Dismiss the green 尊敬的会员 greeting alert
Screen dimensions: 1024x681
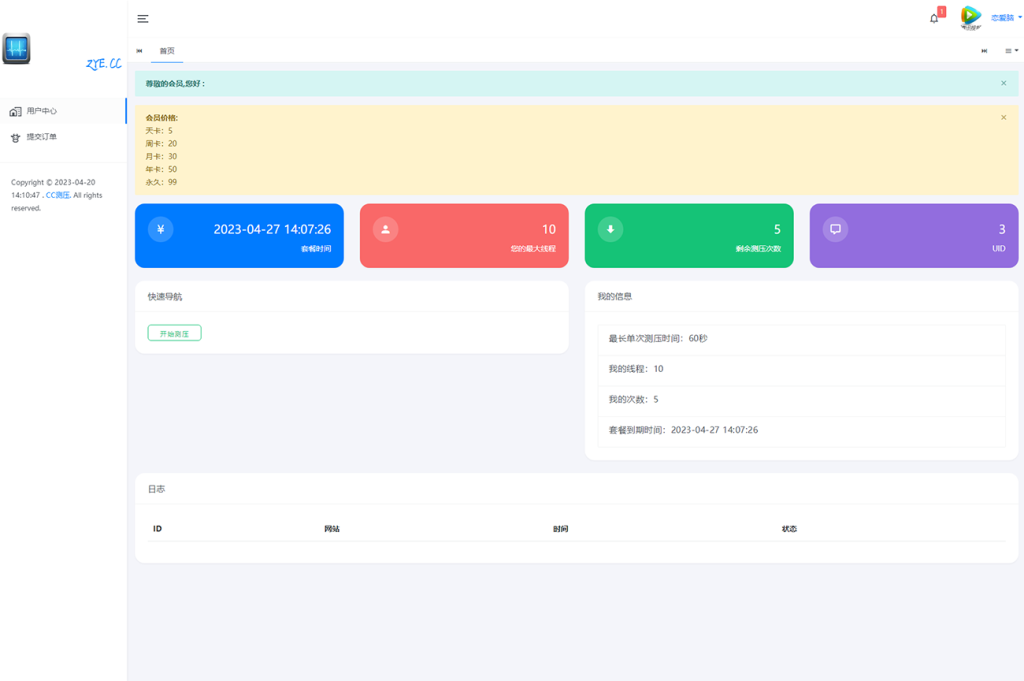click(x=1004, y=83)
